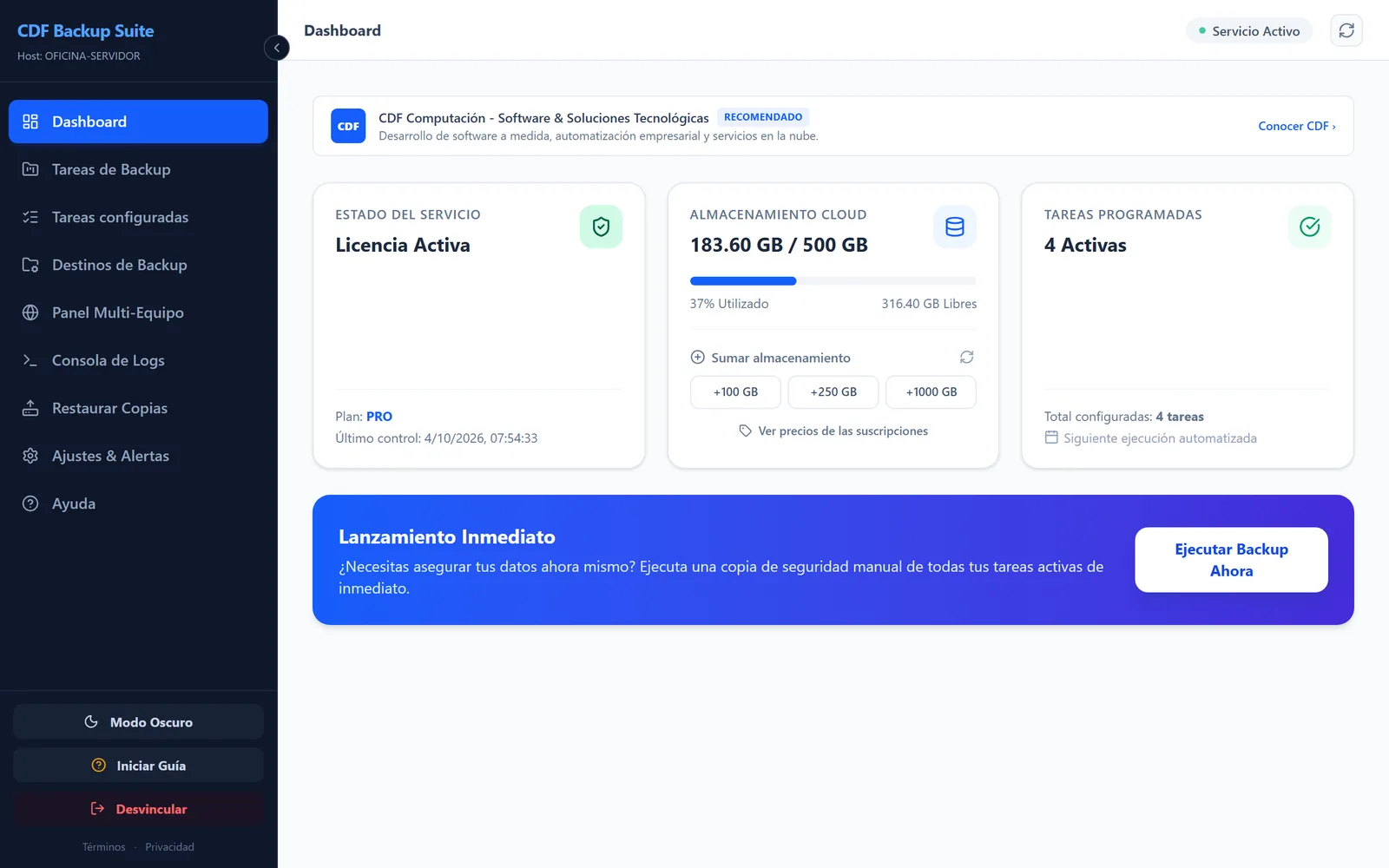Click the CDF Backup Suite title
1389x868 pixels.
tap(85, 31)
